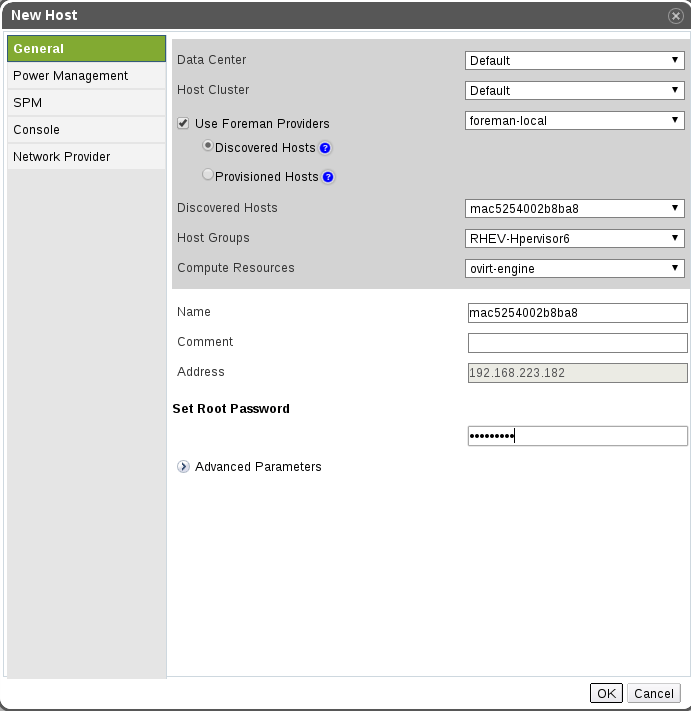Expand the Advanced Parameters section
The width and height of the screenshot is (691, 711).
tap(183, 467)
